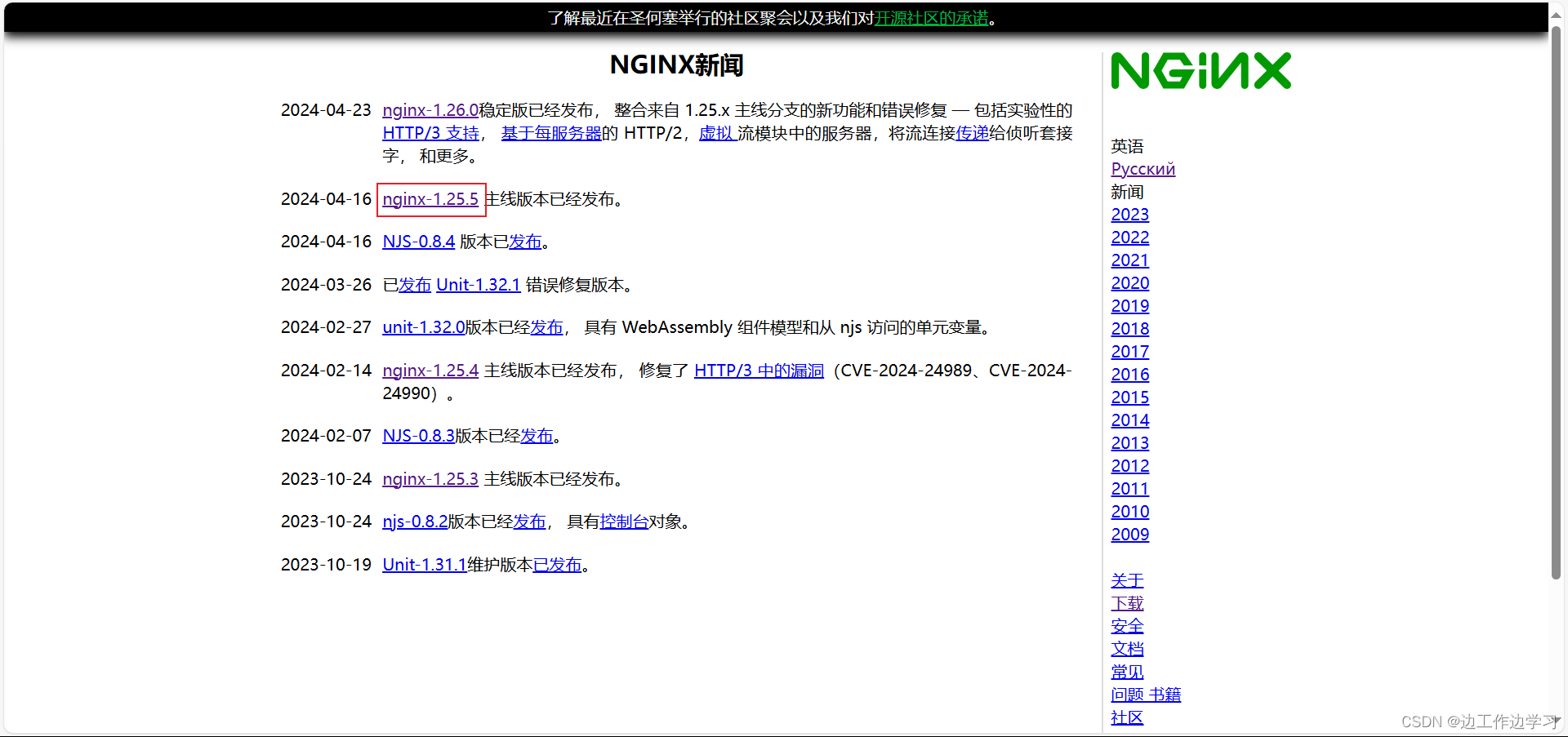The width and height of the screenshot is (1568, 737).
Task: Click 发布 link beside unit-1.32.0
Action: pos(546,327)
